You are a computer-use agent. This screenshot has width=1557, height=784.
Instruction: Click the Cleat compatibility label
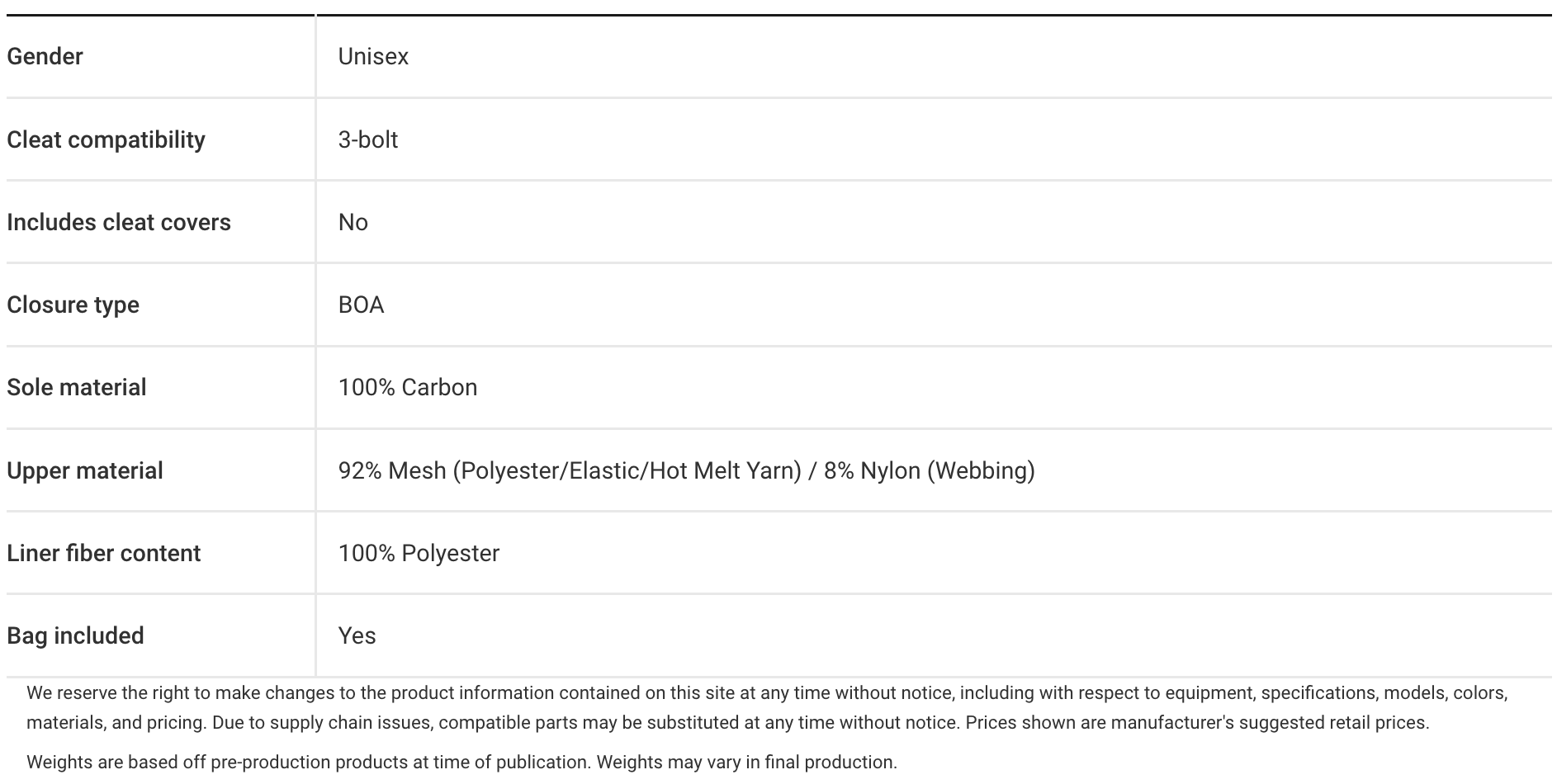click(106, 139)
